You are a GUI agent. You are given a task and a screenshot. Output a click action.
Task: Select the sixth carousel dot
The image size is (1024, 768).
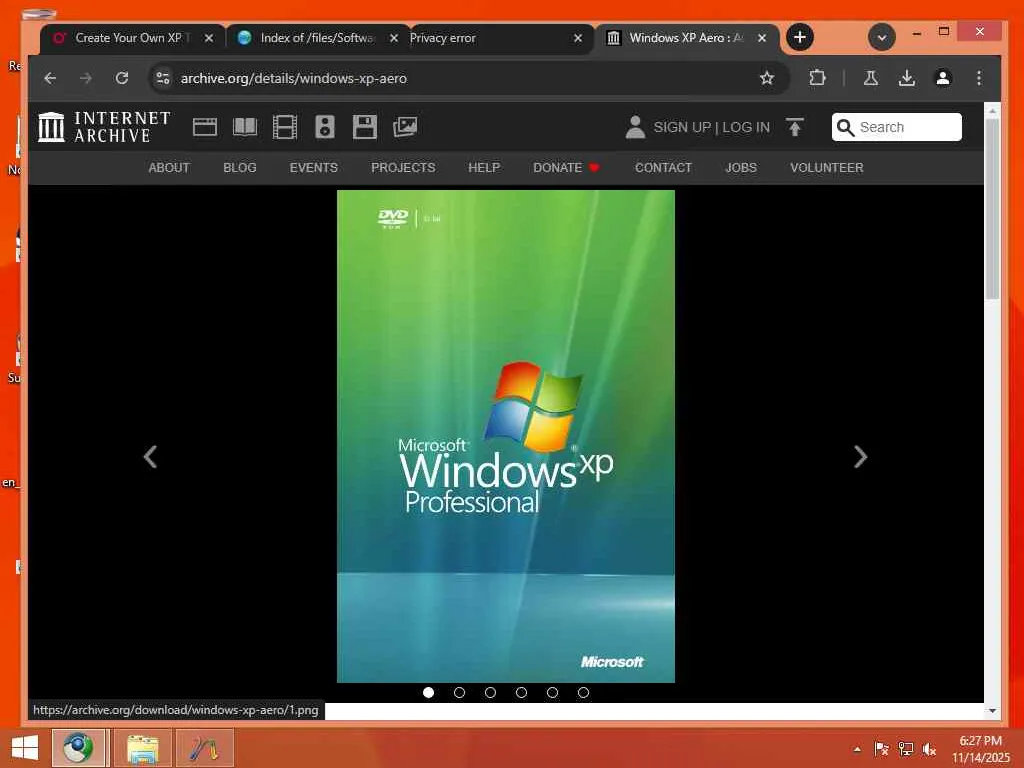click(x=583, y=692)
